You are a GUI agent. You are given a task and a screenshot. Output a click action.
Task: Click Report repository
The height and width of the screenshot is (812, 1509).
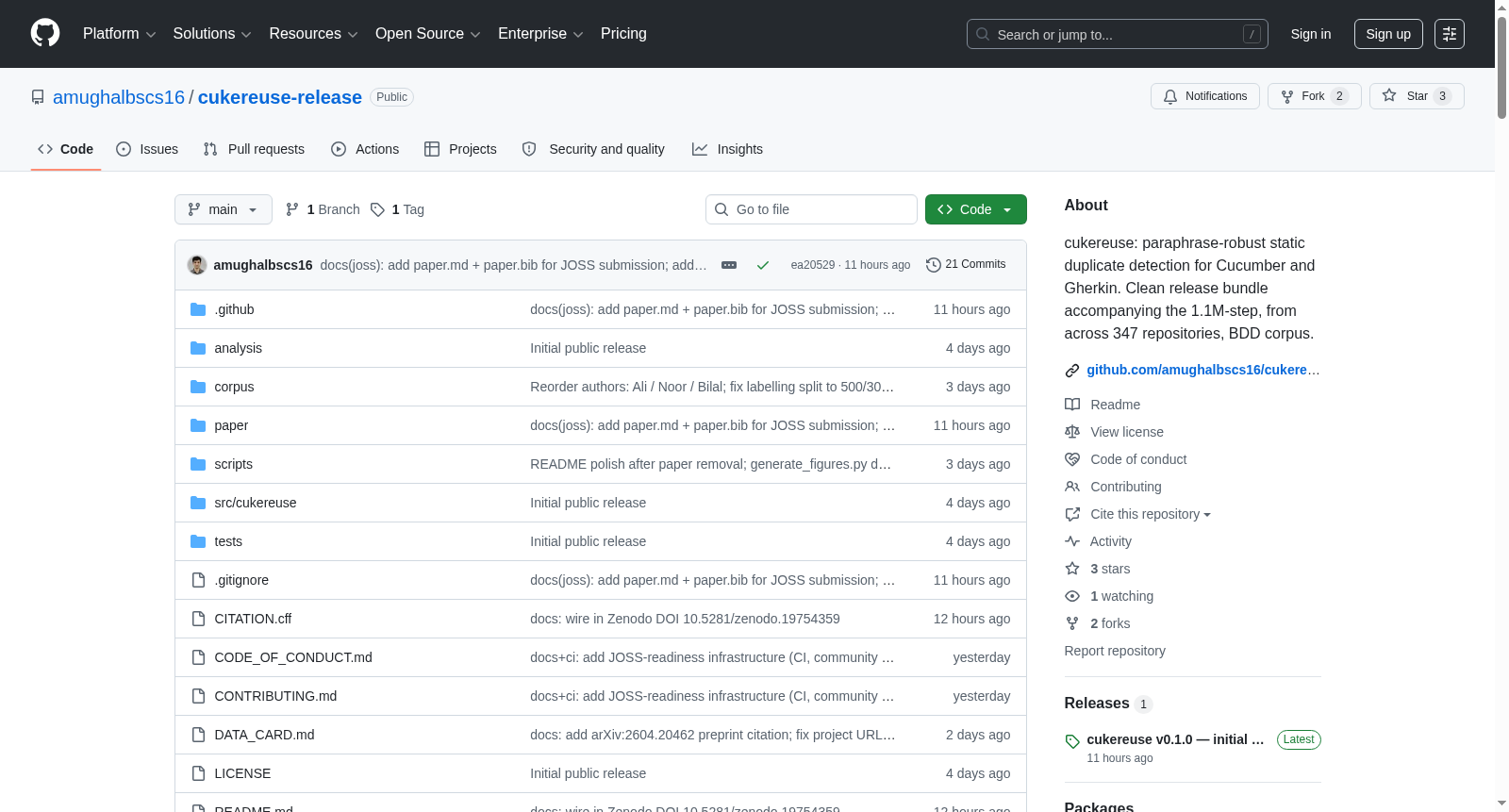(x=1115, y=651)
